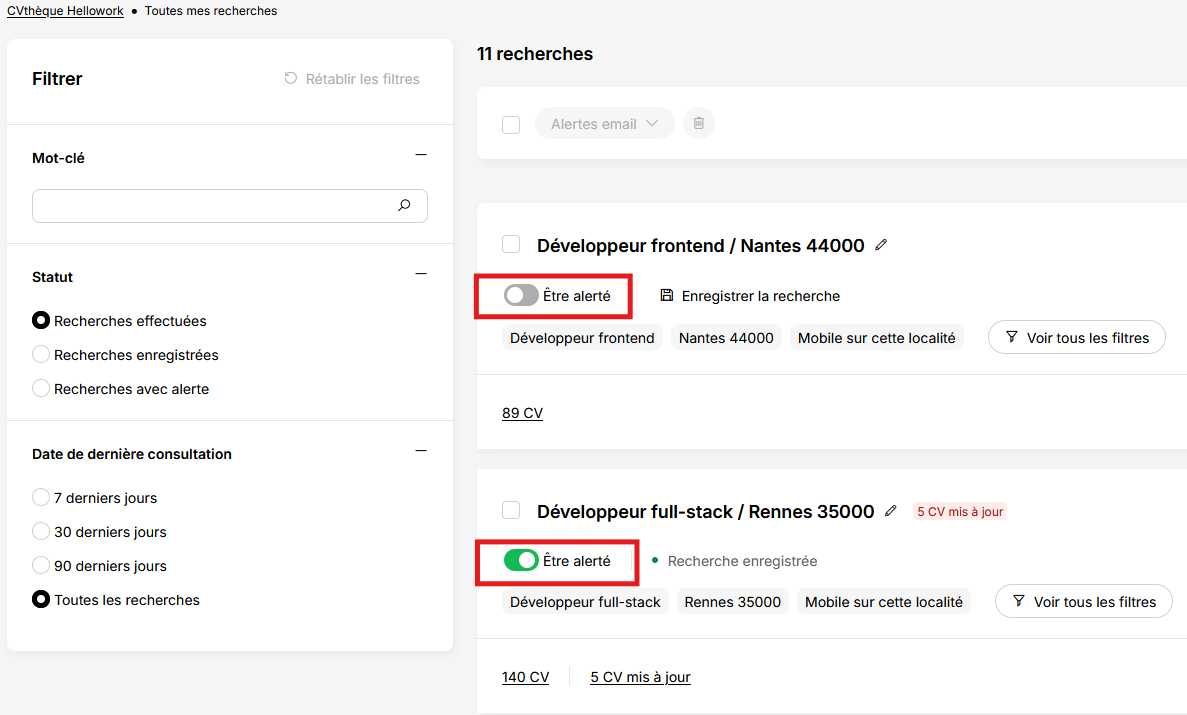Select the Recherches enregistrées radio option
Viewport: 1187px width, 715px height.
(41, 354)
